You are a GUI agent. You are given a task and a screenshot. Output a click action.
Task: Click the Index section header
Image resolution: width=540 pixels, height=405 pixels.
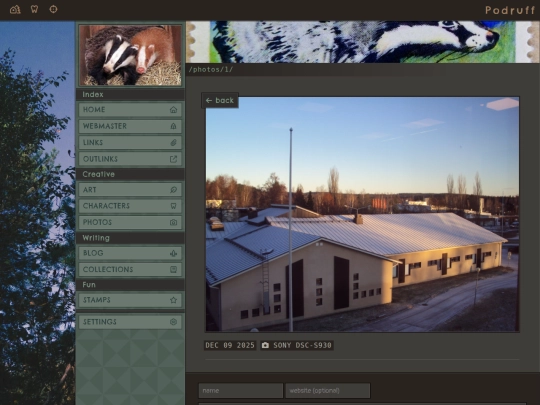tap(130, 94)
